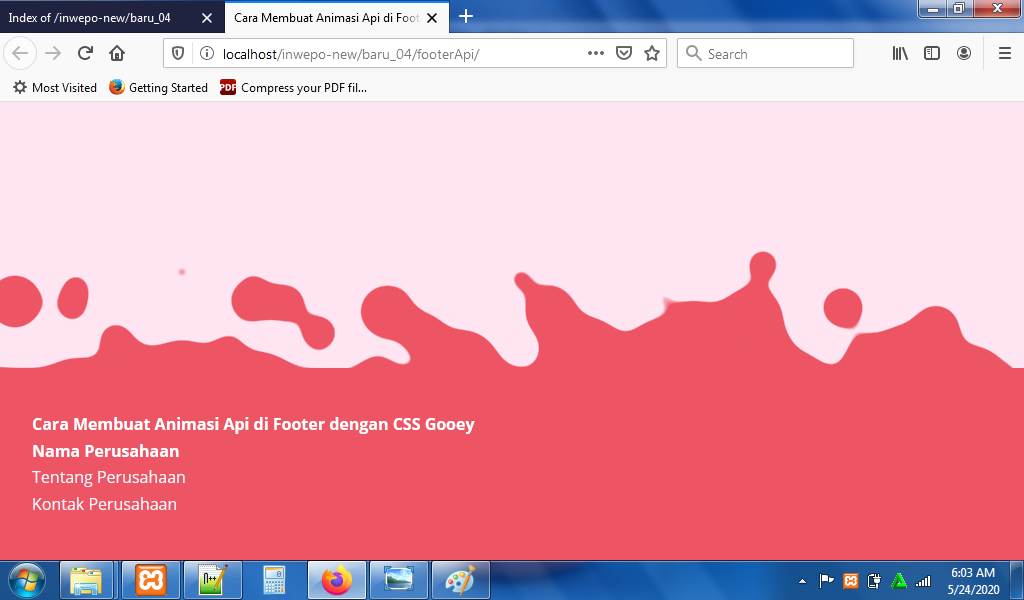Image resolution: width=1024 pixels, height=600 pixels.
Task: Click Action Center flag tray icon
Action: [826, 580]
